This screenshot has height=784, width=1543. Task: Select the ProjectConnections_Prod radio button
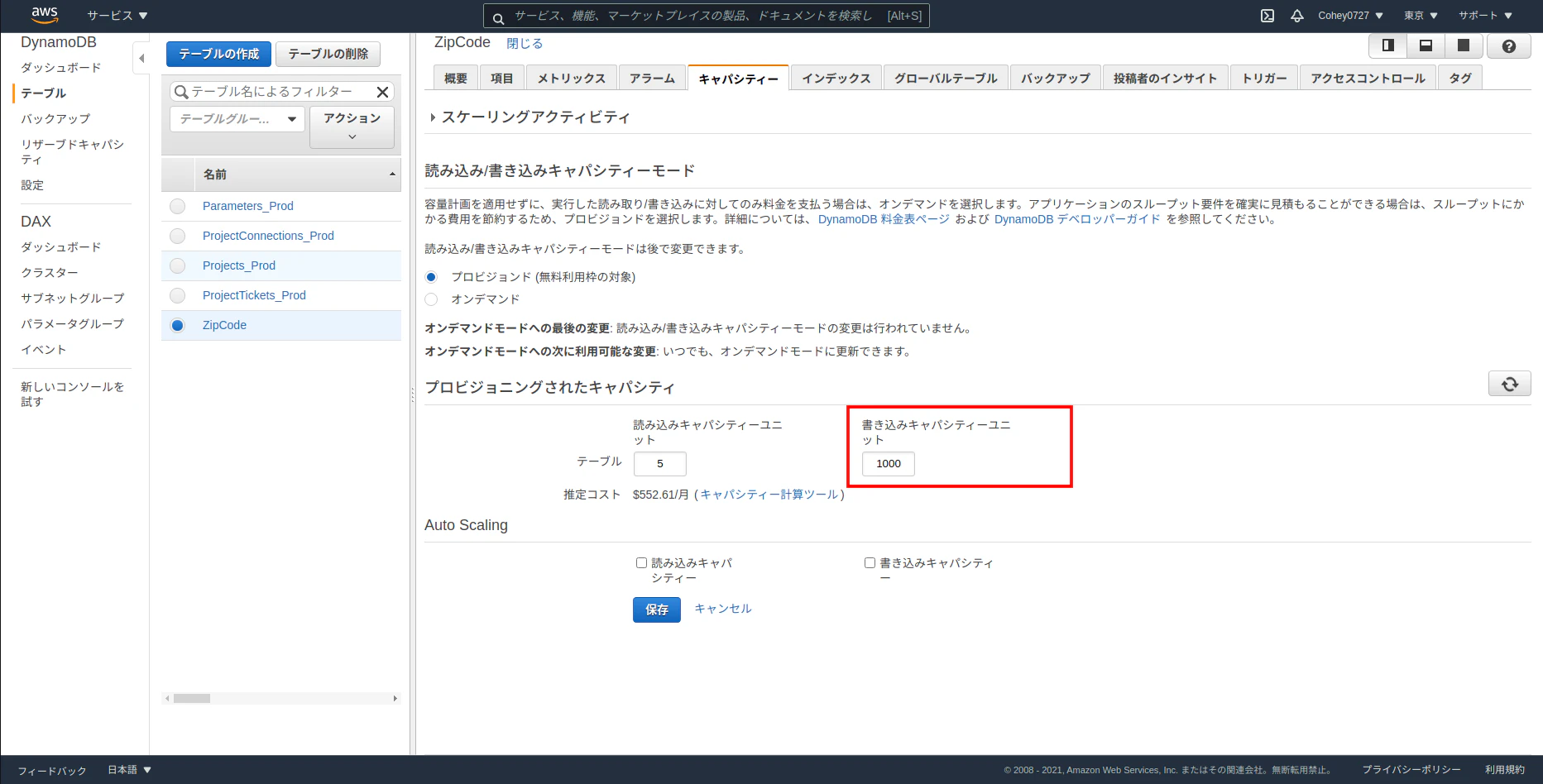[x=177, y=236]
